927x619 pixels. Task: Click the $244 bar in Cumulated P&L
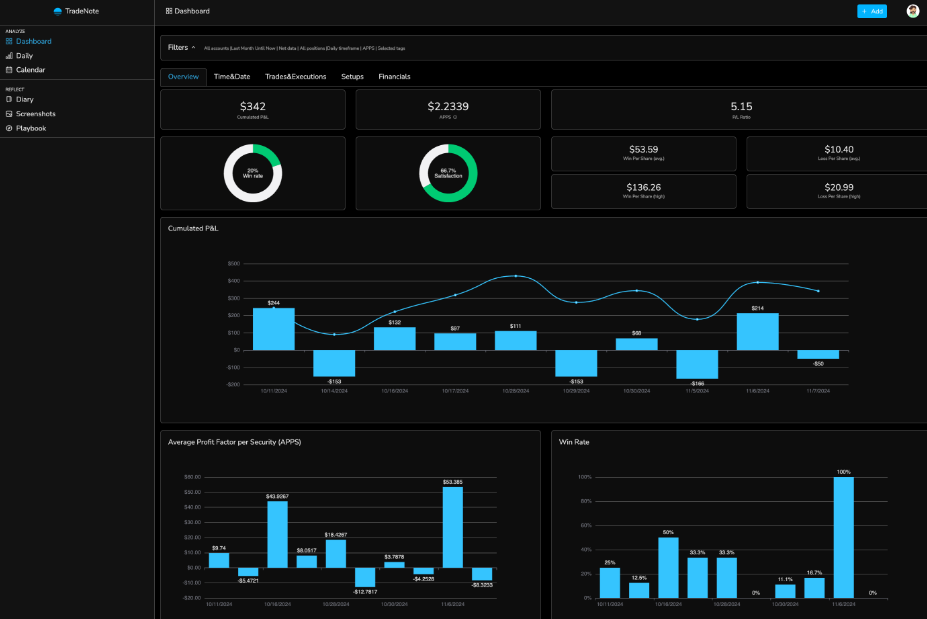(x=273, y=329)
